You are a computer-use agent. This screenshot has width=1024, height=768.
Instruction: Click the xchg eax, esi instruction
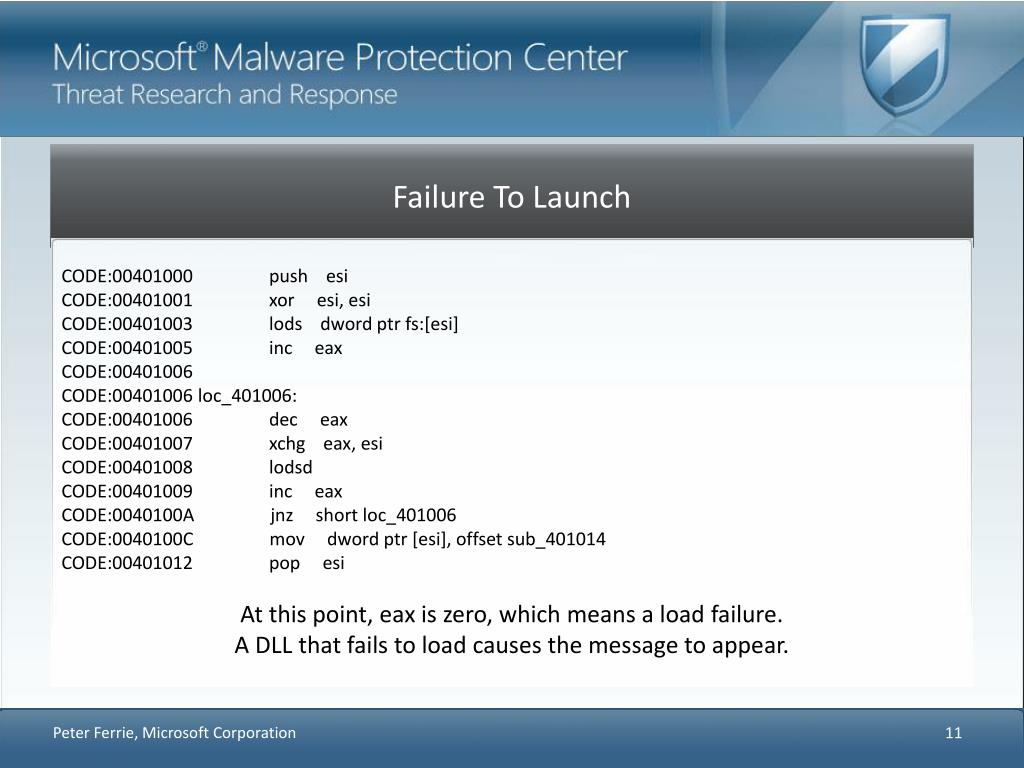pos(325,443)
